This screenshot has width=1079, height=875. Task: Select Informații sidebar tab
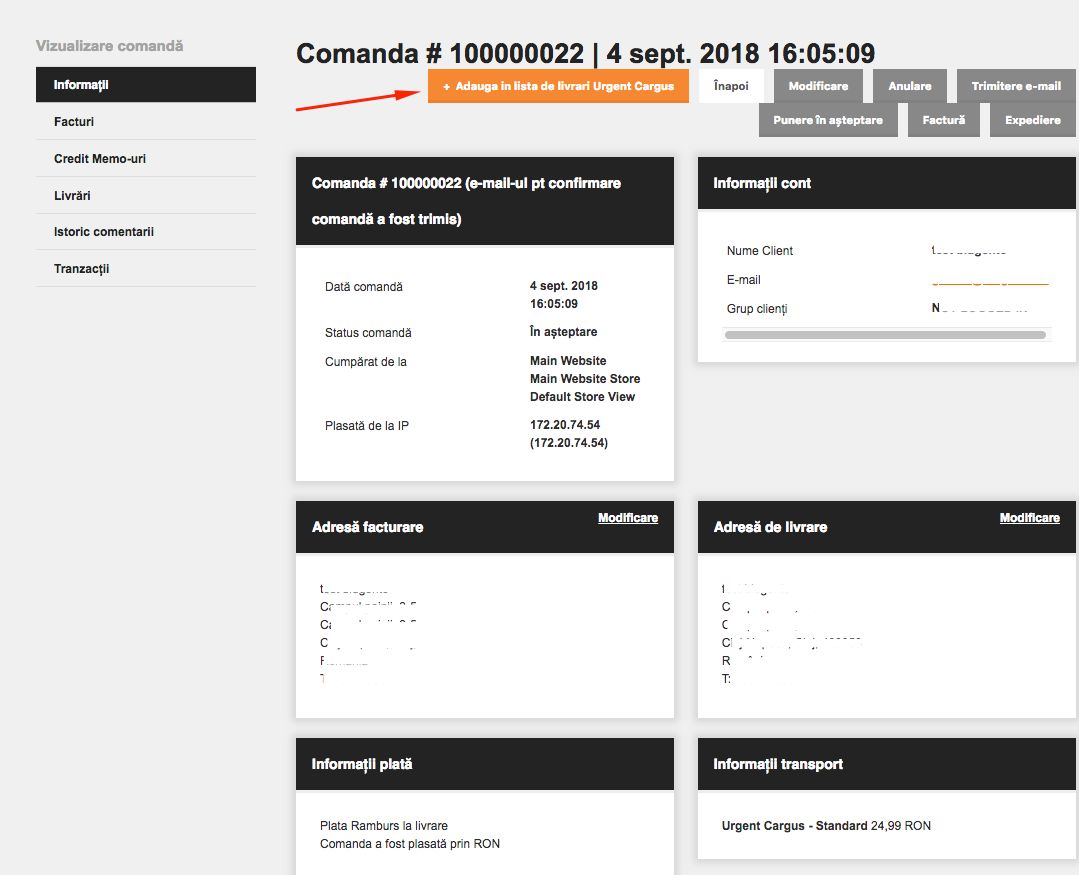[x=146, y=85]
